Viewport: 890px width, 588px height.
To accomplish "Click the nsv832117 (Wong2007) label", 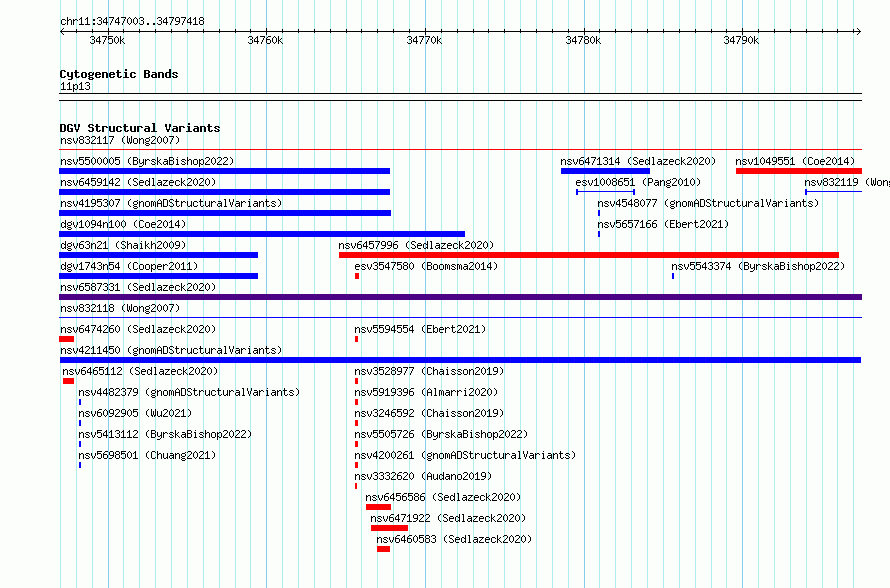I will (120, 140).
